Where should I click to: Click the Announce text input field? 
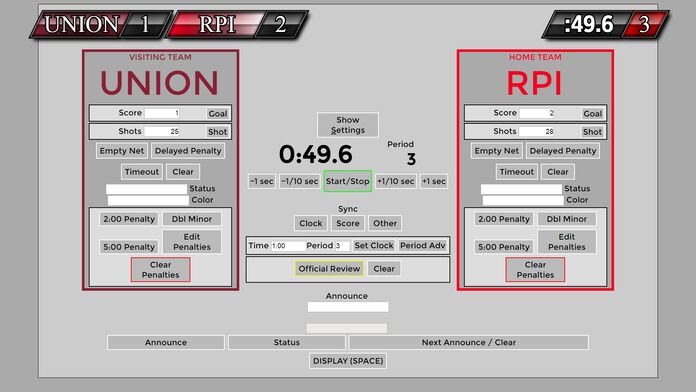[348, 307]
